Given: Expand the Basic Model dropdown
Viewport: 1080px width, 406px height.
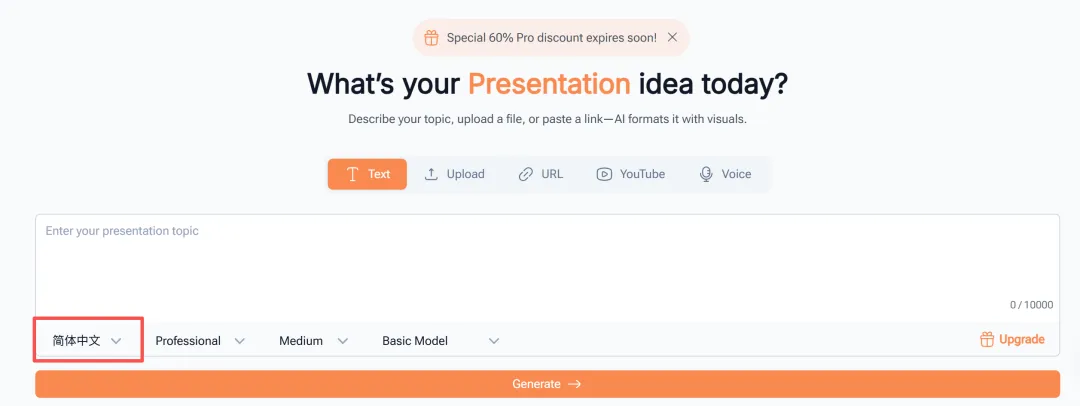Looking at the screenshot, I should click(440, 341).
